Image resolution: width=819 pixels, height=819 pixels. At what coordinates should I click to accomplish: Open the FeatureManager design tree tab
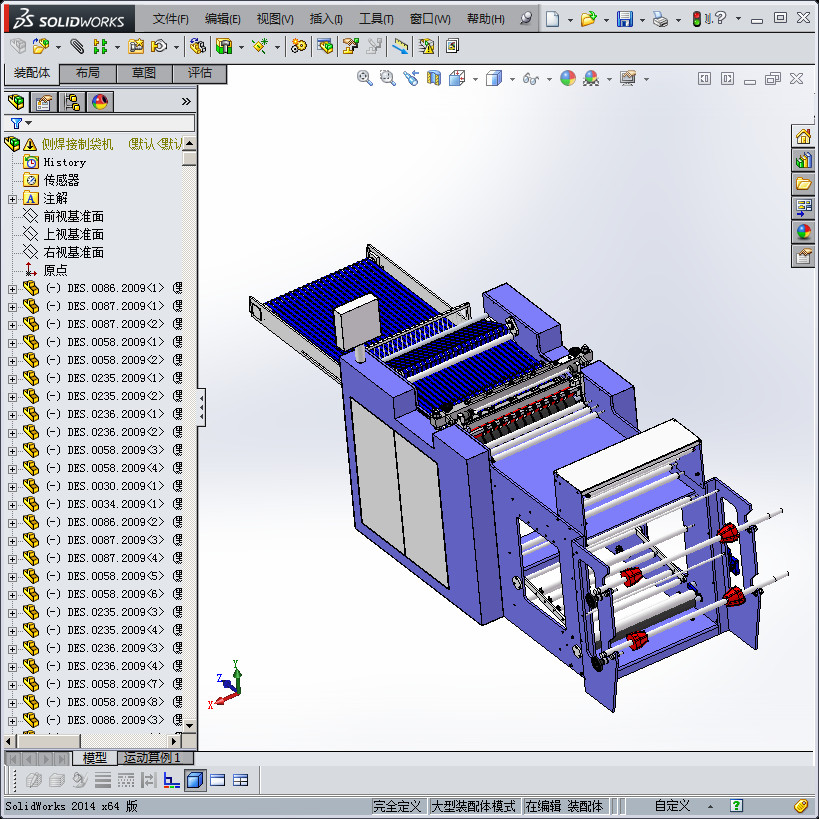(16, 102)
